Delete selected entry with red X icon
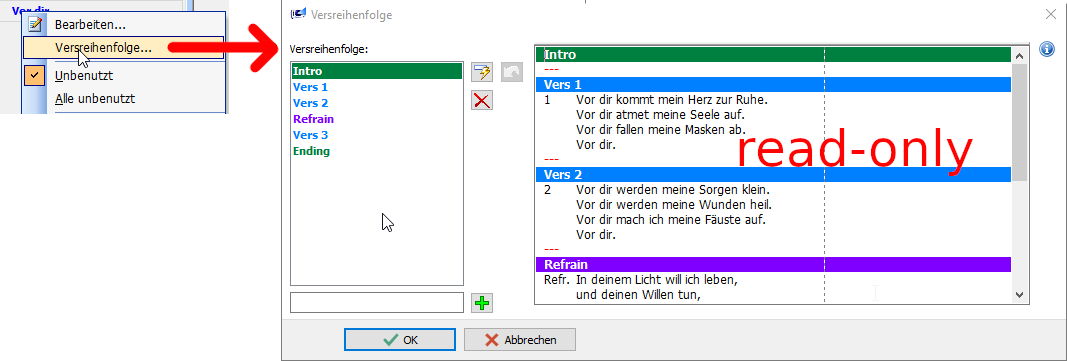The image size is (1067, 361). pos(482,101)
